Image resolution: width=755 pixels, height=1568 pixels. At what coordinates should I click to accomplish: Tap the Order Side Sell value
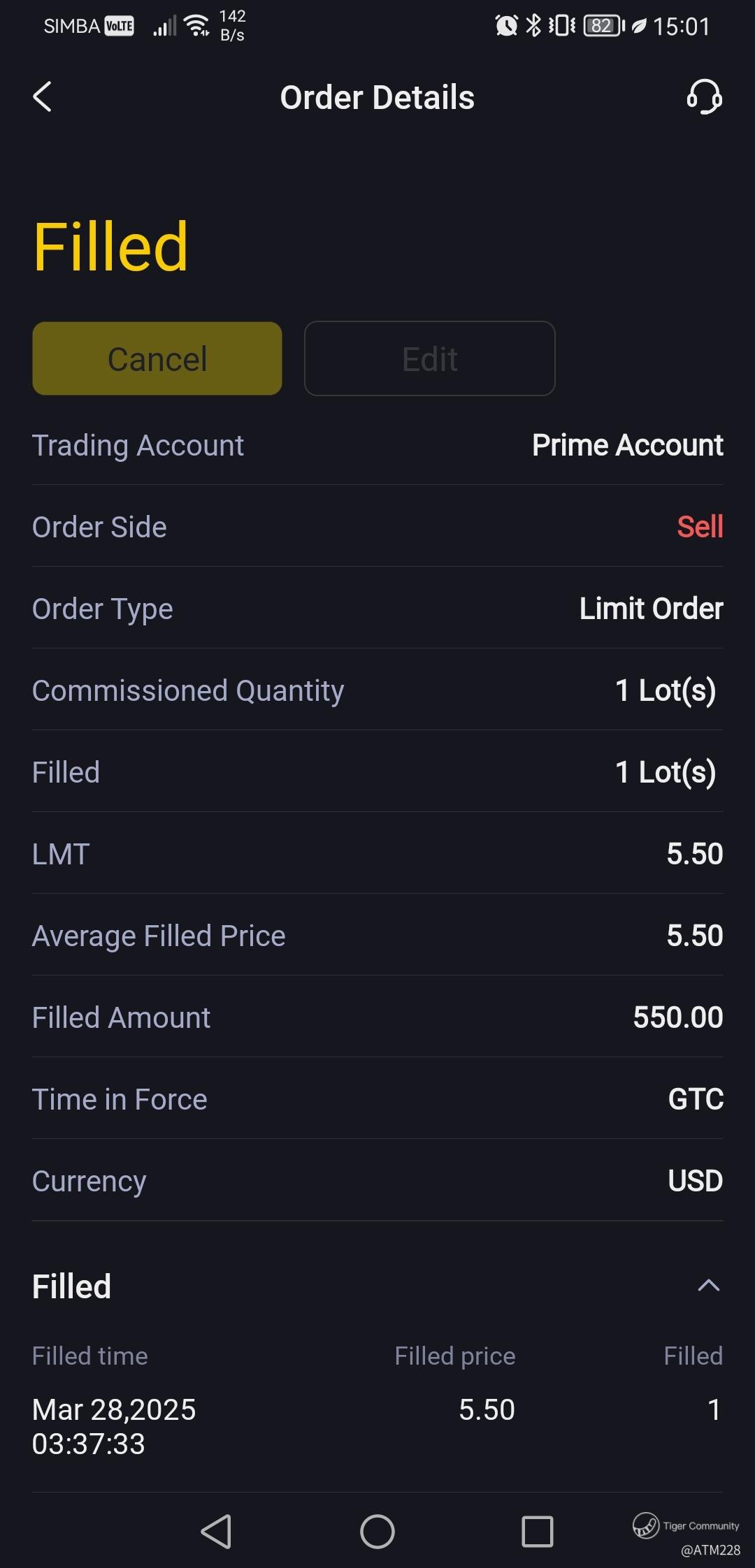coord(700,527)
